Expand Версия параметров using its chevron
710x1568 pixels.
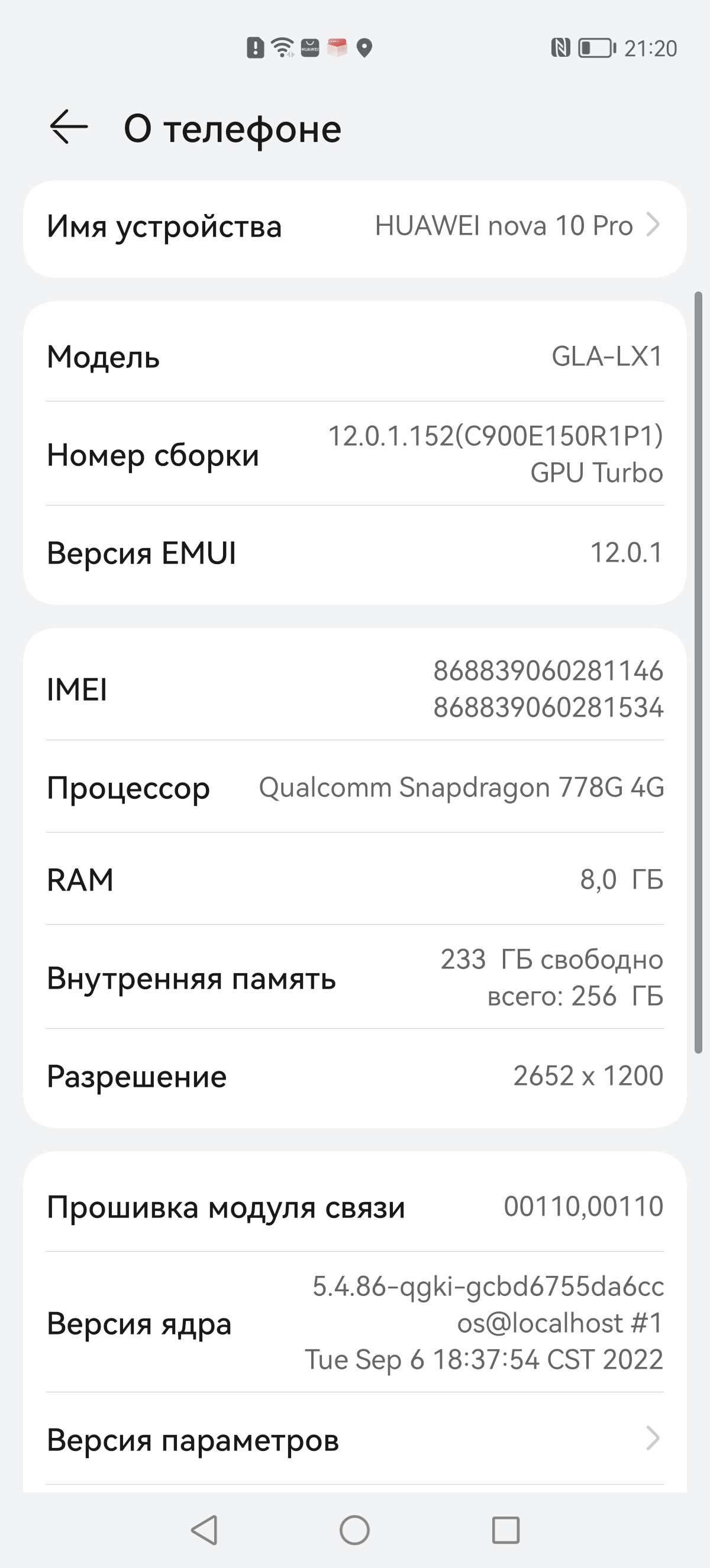pos(653,1439)
